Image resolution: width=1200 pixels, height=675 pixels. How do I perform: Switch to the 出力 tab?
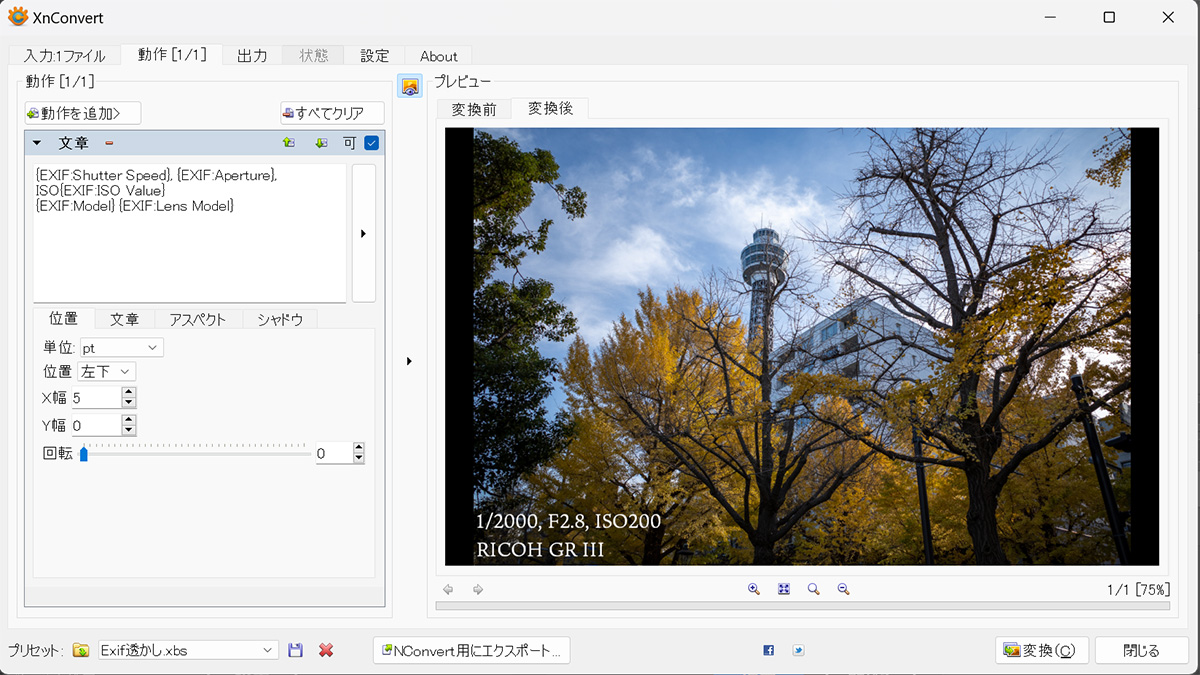click(x=252, y=56)
